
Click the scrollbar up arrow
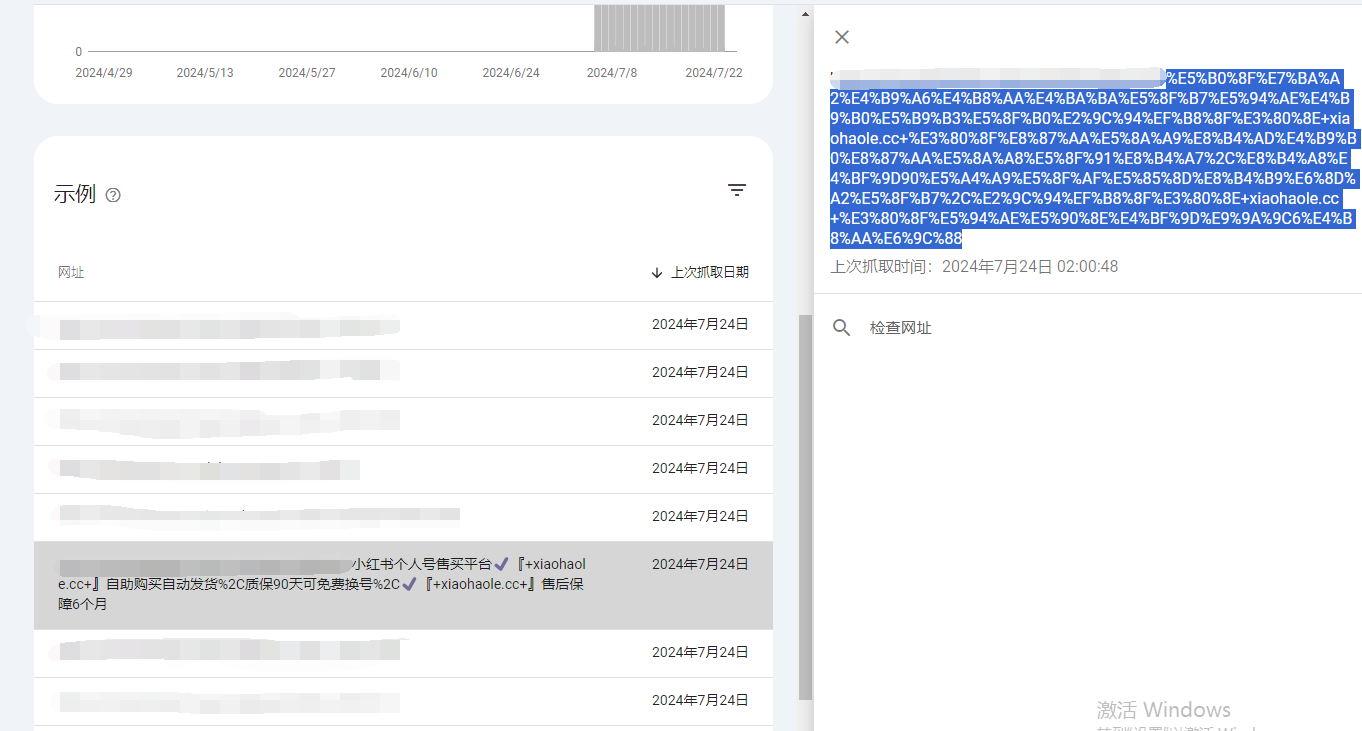click(806, 14)
